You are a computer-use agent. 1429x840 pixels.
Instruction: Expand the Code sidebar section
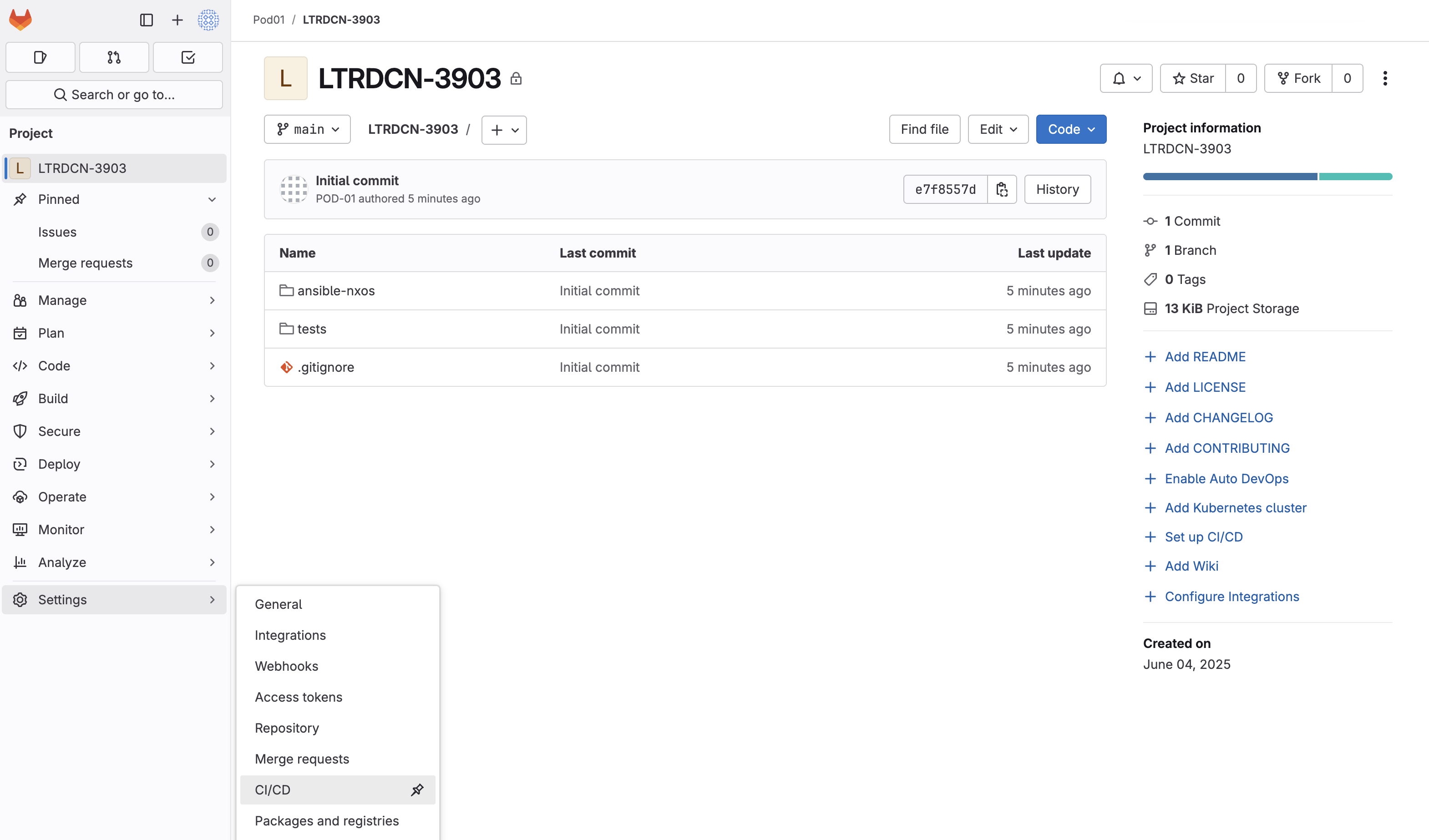click(114, 366)
